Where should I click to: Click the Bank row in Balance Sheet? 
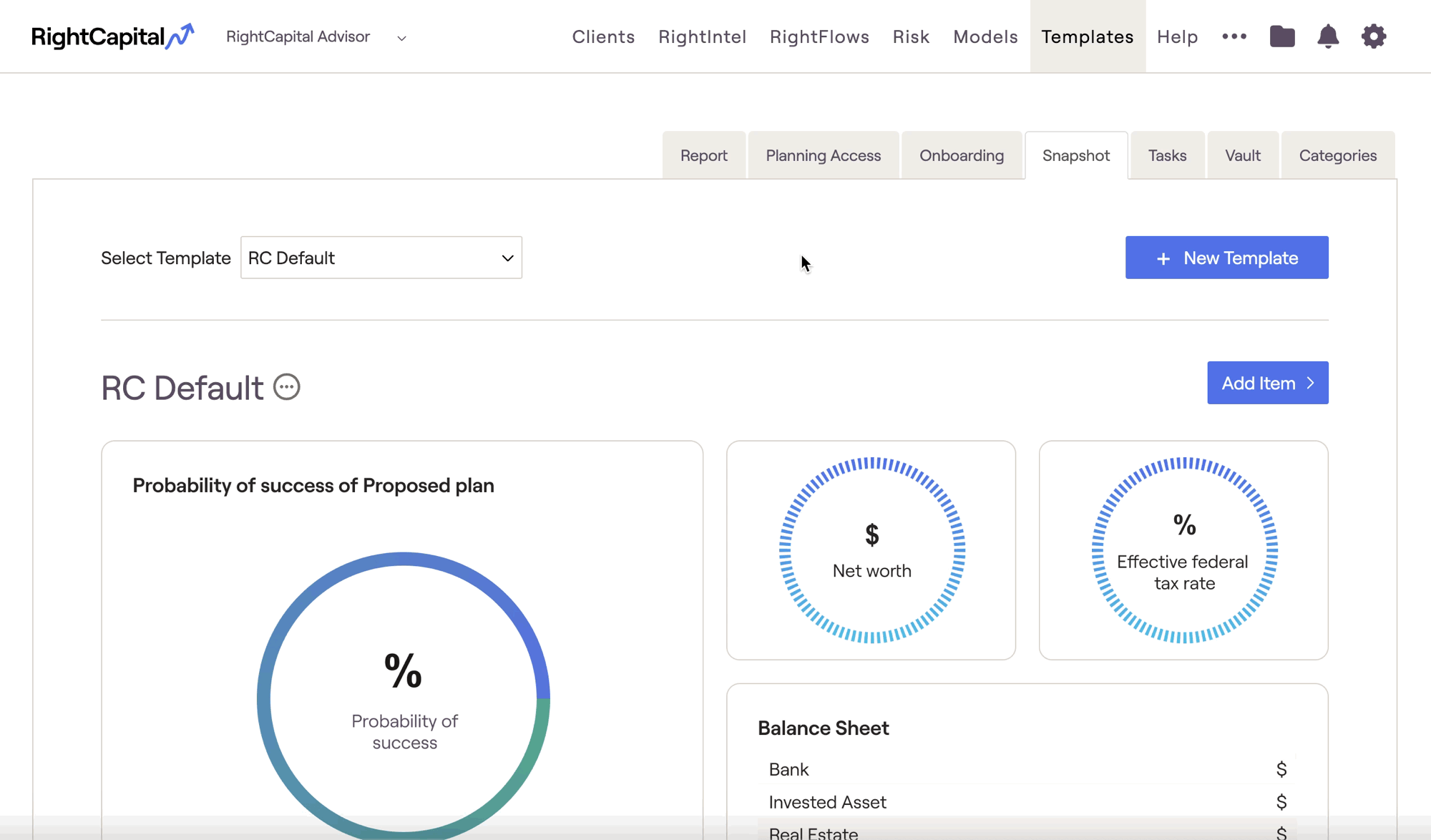click(x=1027, y=769)
